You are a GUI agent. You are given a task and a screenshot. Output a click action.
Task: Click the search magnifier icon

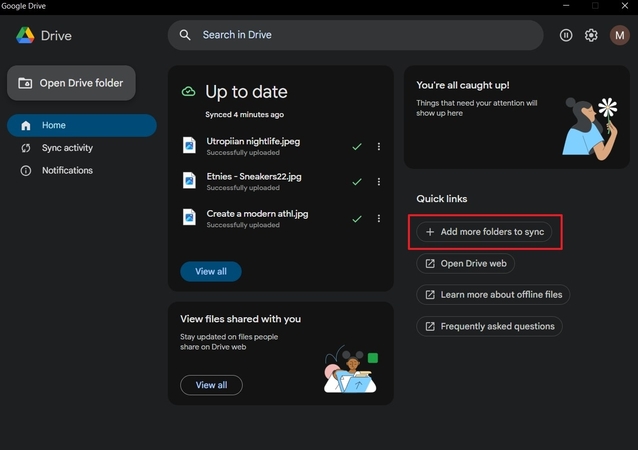185,35
